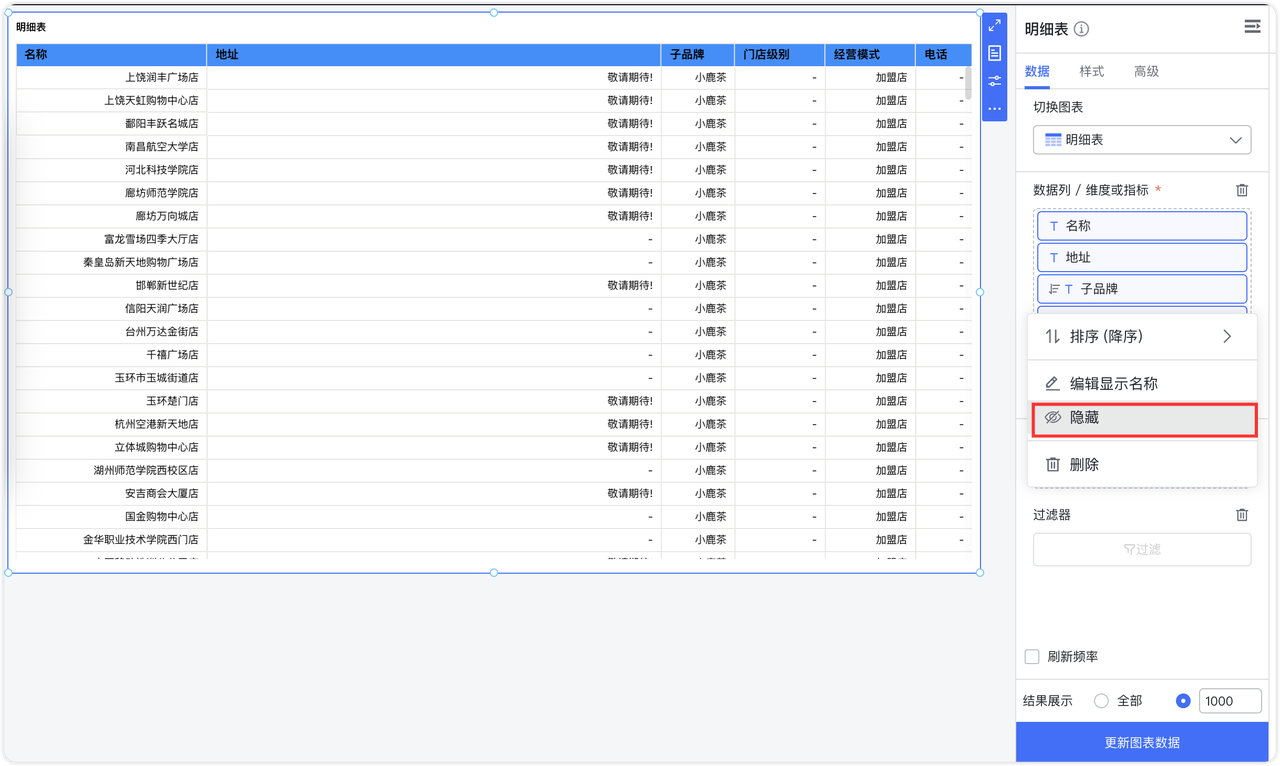The width and height of the screenshot is (1280, 766).
Task: Open the three-dot more options menu
Action: [x=994, y=108]
